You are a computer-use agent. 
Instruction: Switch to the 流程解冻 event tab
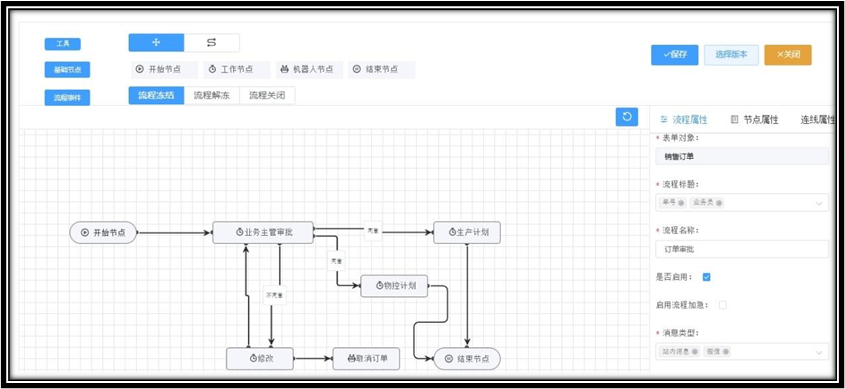point(212,96)
